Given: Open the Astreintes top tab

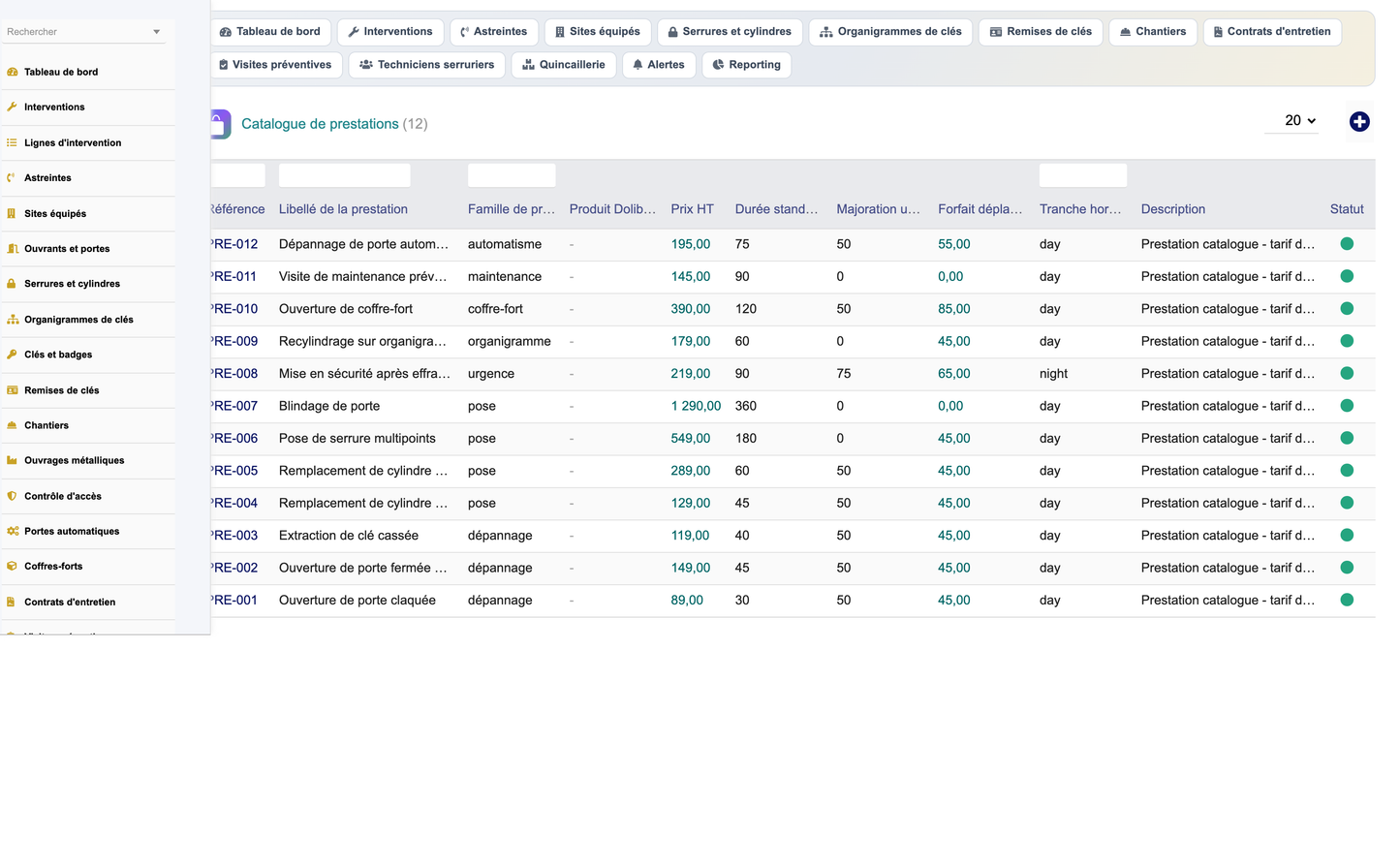Looking at the screenshot, I should pyautogui.click(x=494, y=32).
